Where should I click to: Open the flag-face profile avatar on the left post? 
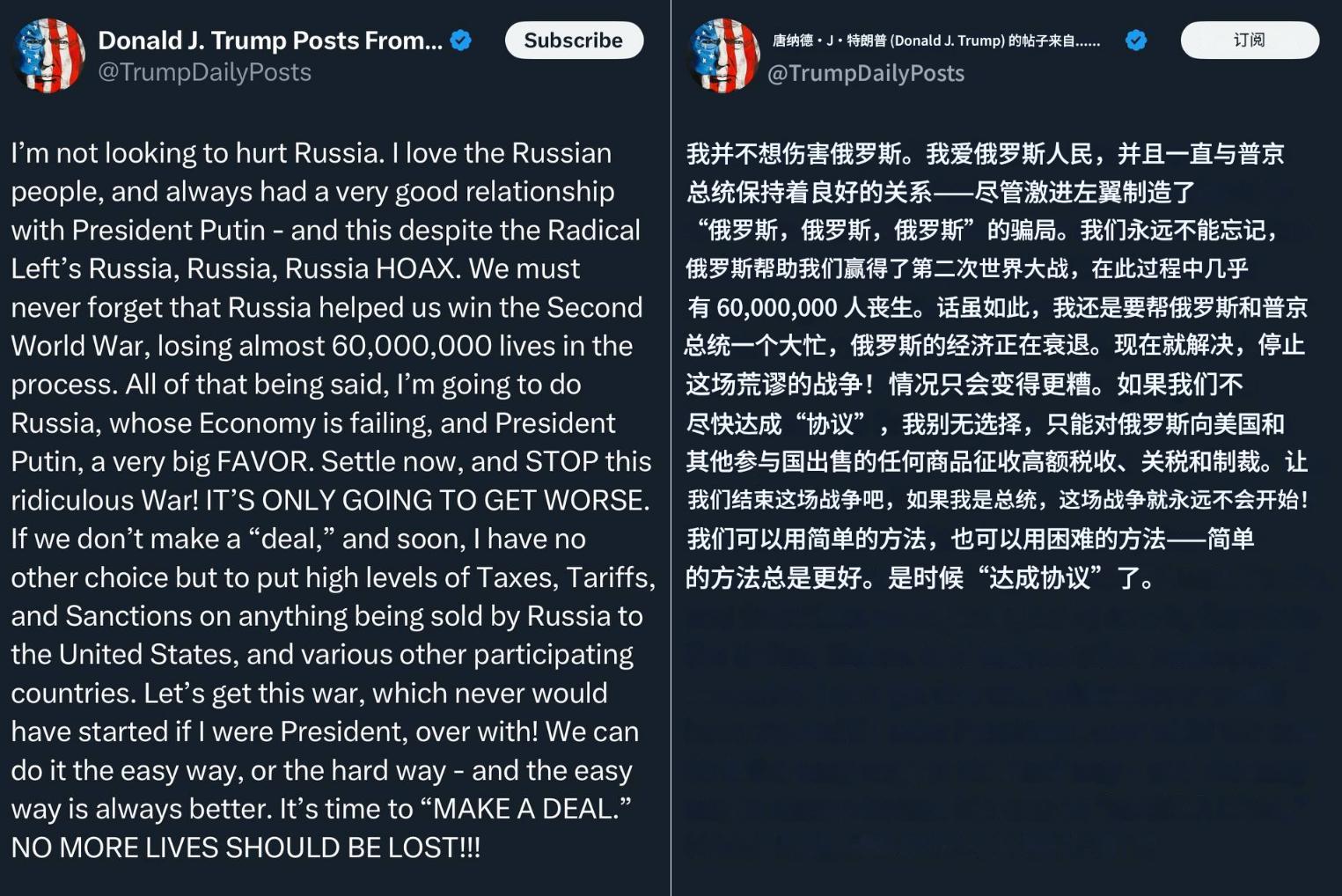pos(49,55)
